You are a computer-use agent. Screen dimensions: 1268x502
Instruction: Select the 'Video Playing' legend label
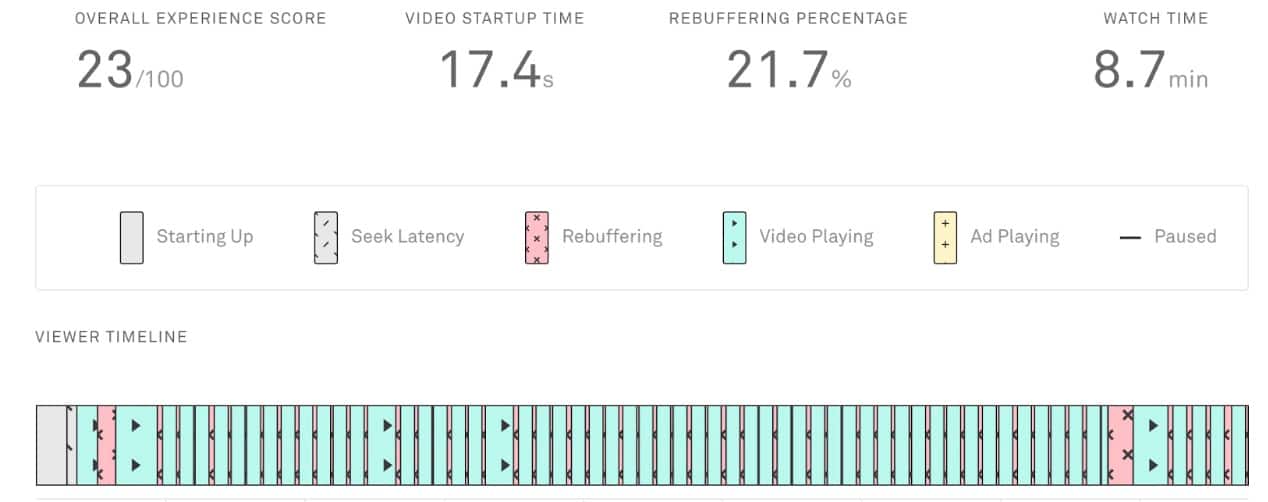[816, 237]
